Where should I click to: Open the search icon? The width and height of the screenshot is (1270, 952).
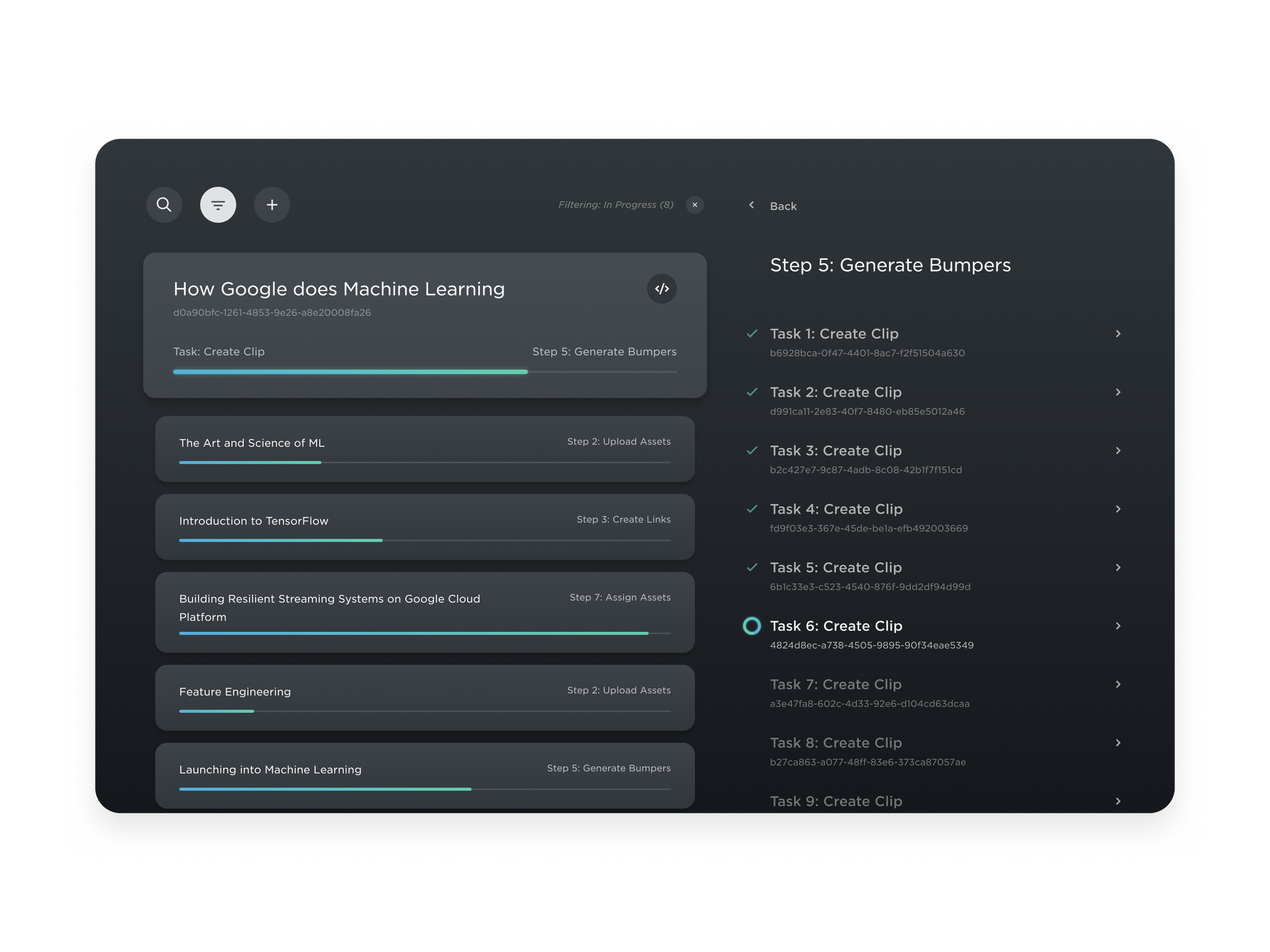pyautogui.click(x=164, y=205)
